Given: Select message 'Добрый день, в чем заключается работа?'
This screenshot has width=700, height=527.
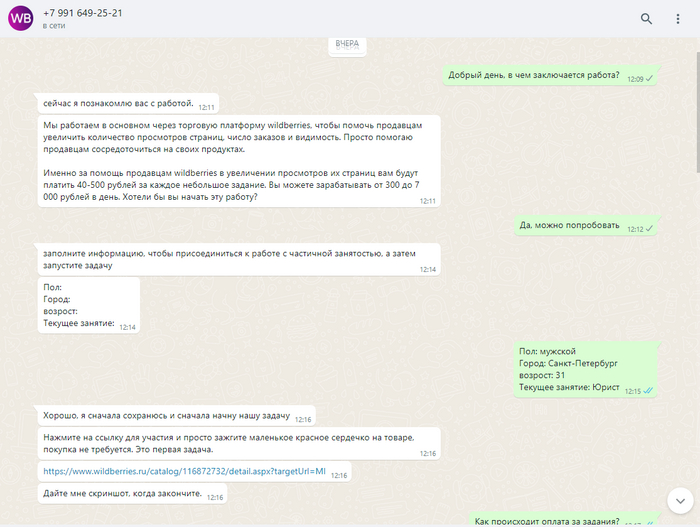Looking at the screenshot, I should click(551, 75).
